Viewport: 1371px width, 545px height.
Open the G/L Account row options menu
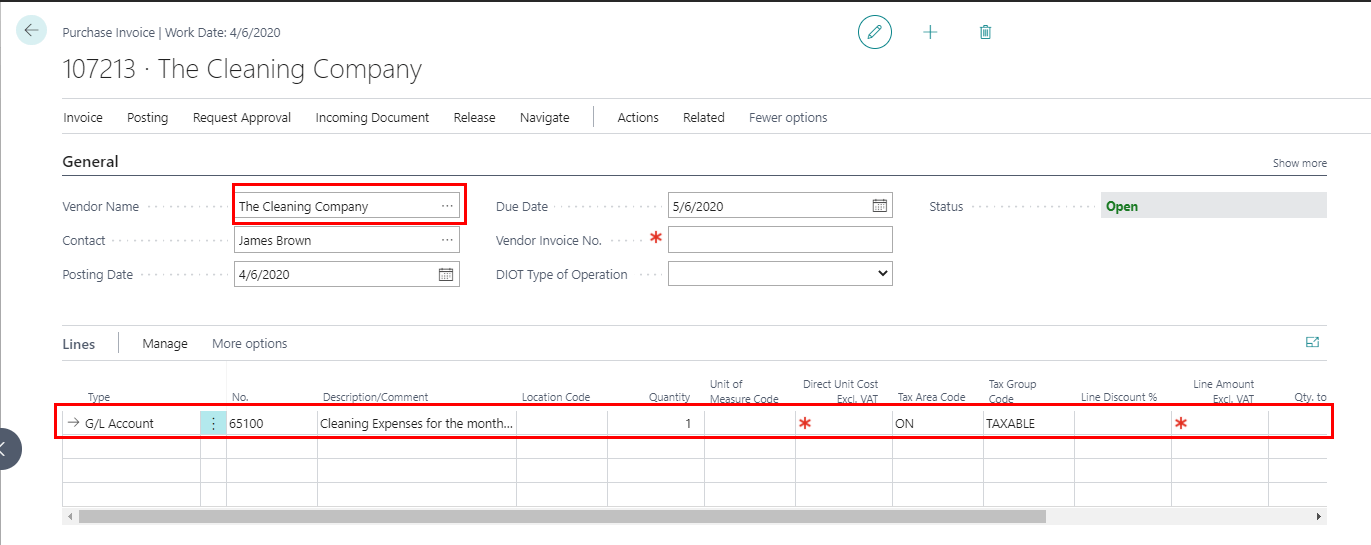(213, 423)
